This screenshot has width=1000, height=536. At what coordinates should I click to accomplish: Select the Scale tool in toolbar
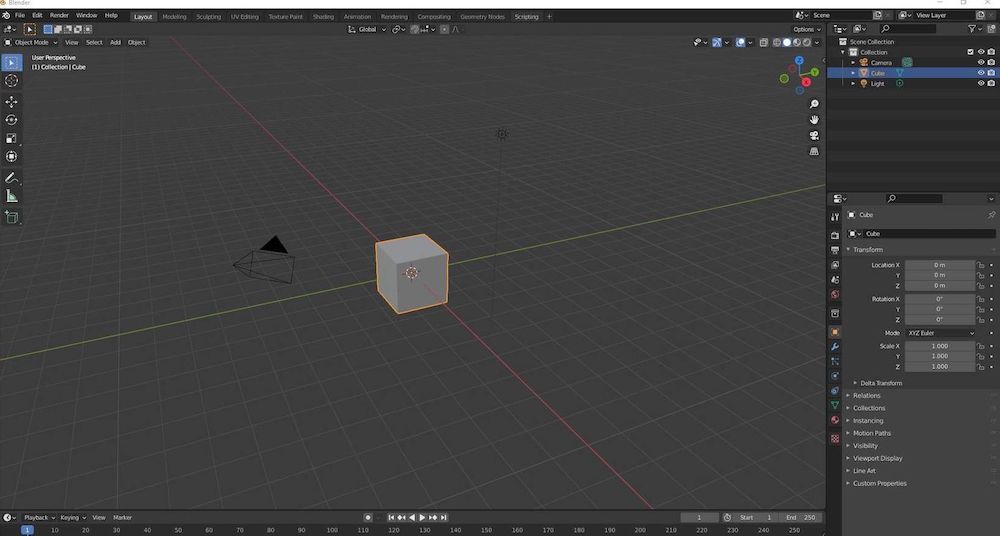point(12,138)
